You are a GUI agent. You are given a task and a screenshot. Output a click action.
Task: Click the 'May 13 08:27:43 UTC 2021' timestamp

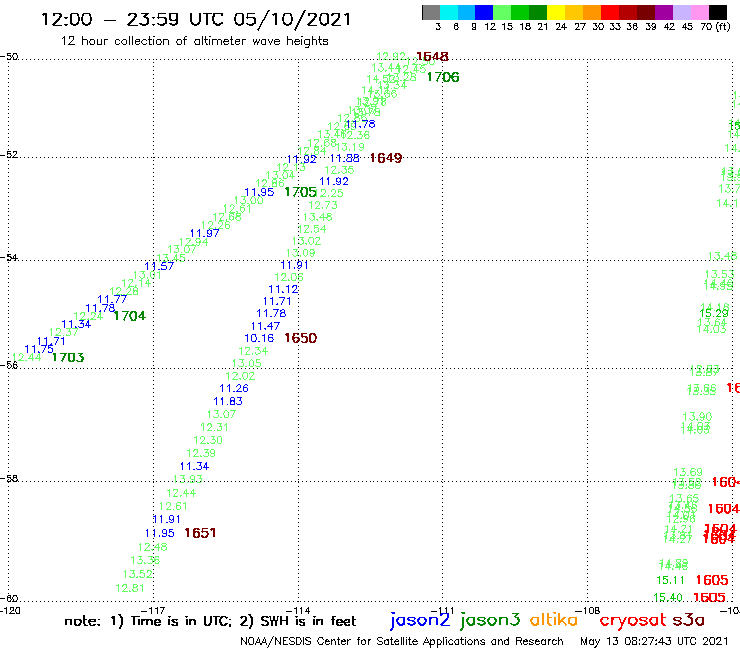[x=654, y=641]
